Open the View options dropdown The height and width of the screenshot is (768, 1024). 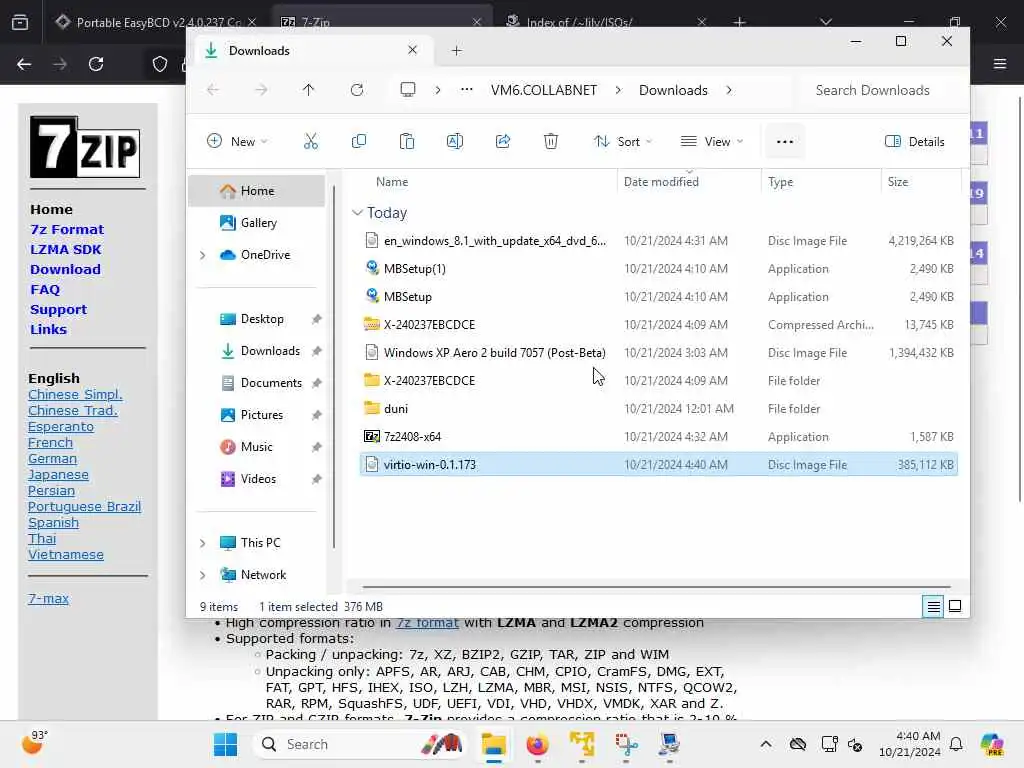712,141
